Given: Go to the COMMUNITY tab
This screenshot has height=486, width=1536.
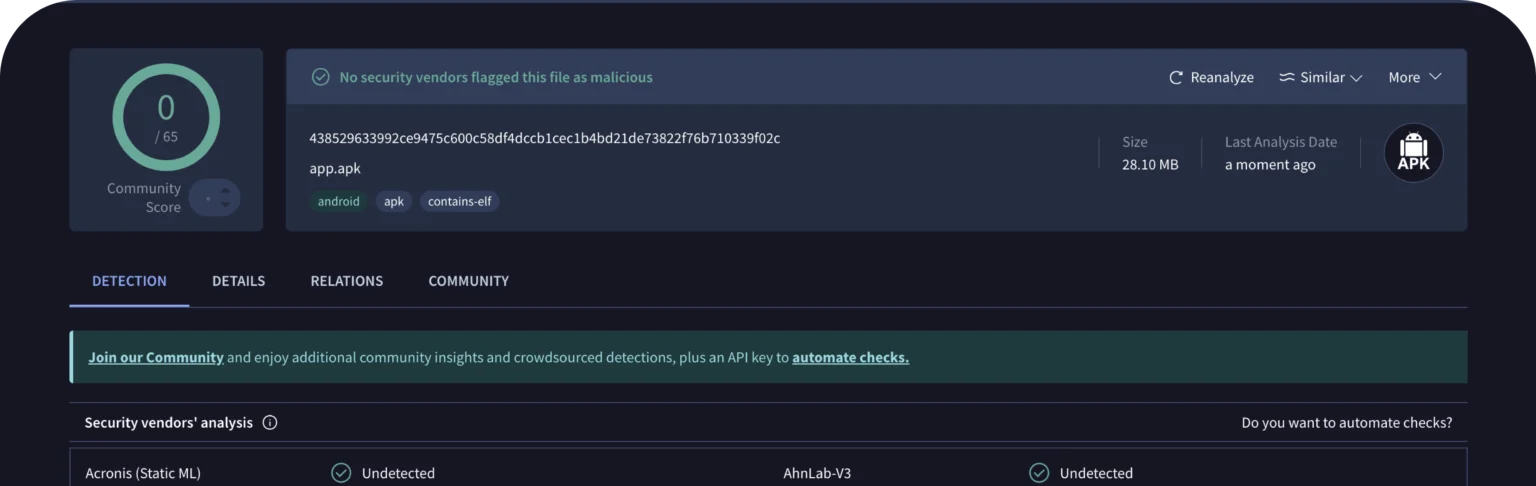Looking at the screenshot, I should coord(468,281).
